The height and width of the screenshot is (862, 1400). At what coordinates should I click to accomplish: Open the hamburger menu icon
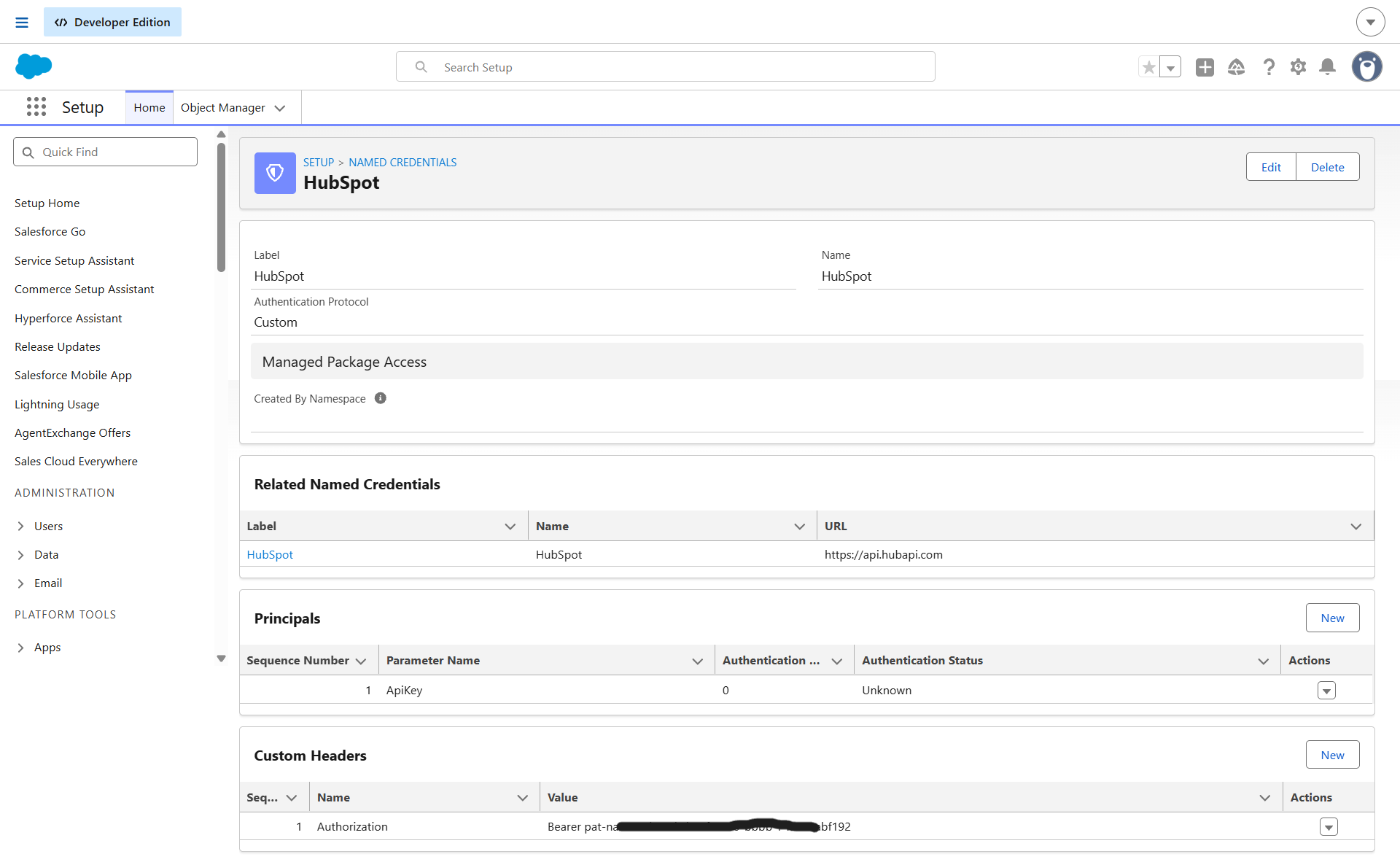pyautogui.click(x=22, y=23)
